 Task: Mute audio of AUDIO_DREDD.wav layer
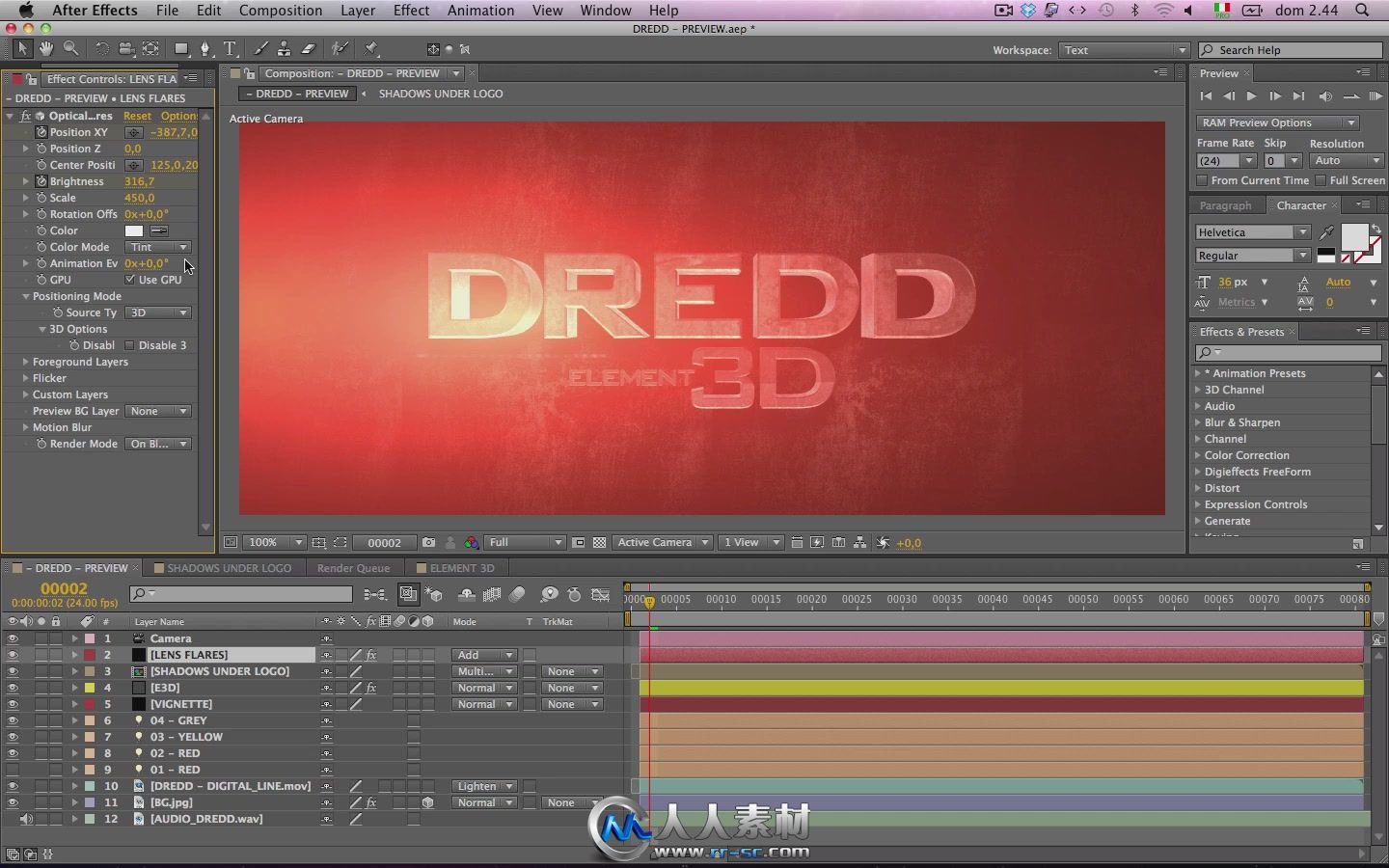(26, 819)
